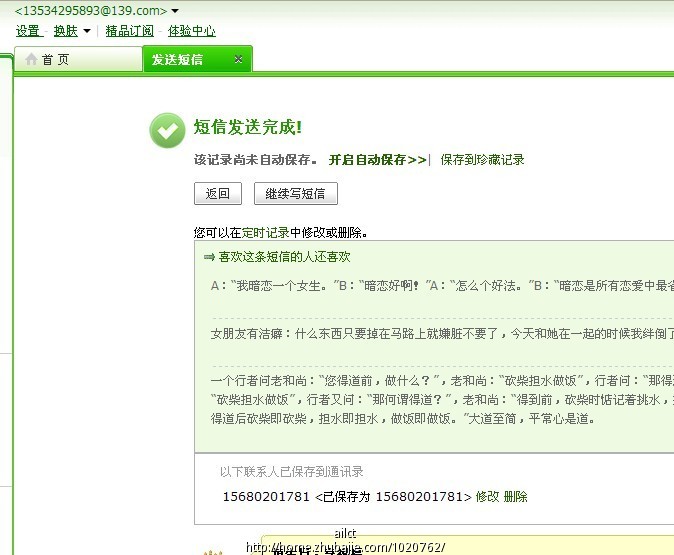This screenshot has height=555, width=674.
Task: Click the green checkmark success icon
Action: [x=167, y=130]
